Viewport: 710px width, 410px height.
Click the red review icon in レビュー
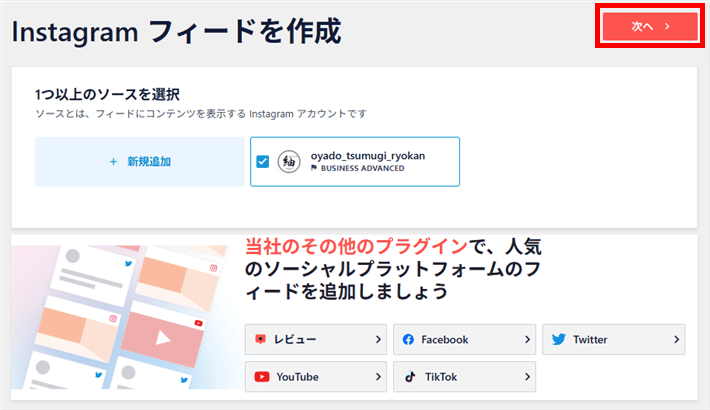[260, 339]
